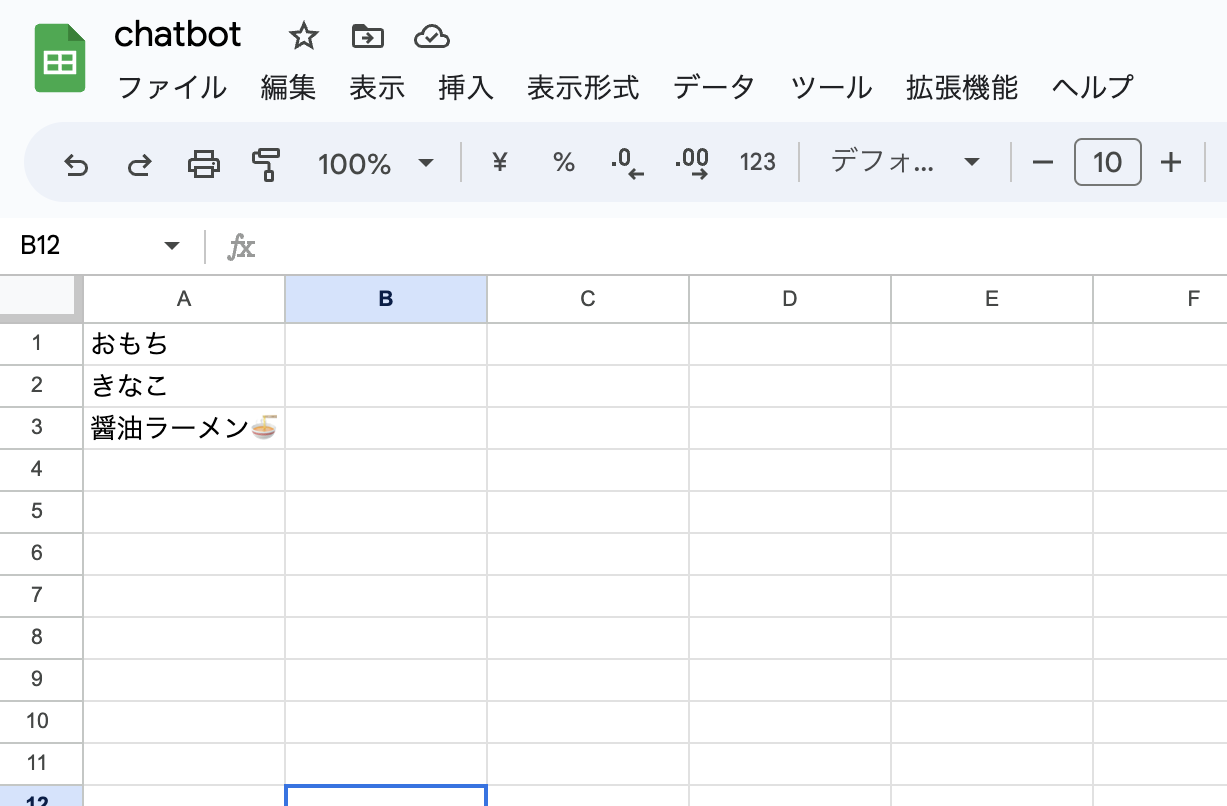Screen dimensions: 1227x806
Task: Format as currency with ¥ button
Action: pyautogui.click(x=500, y=162)
